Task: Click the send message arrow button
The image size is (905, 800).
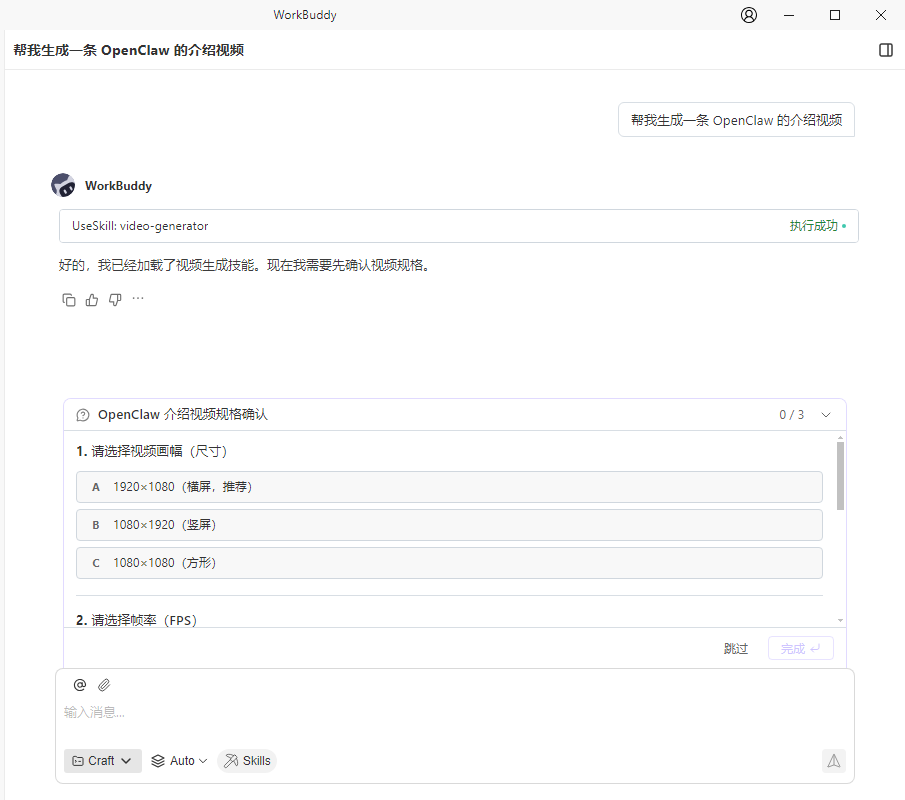Action: 833,761
